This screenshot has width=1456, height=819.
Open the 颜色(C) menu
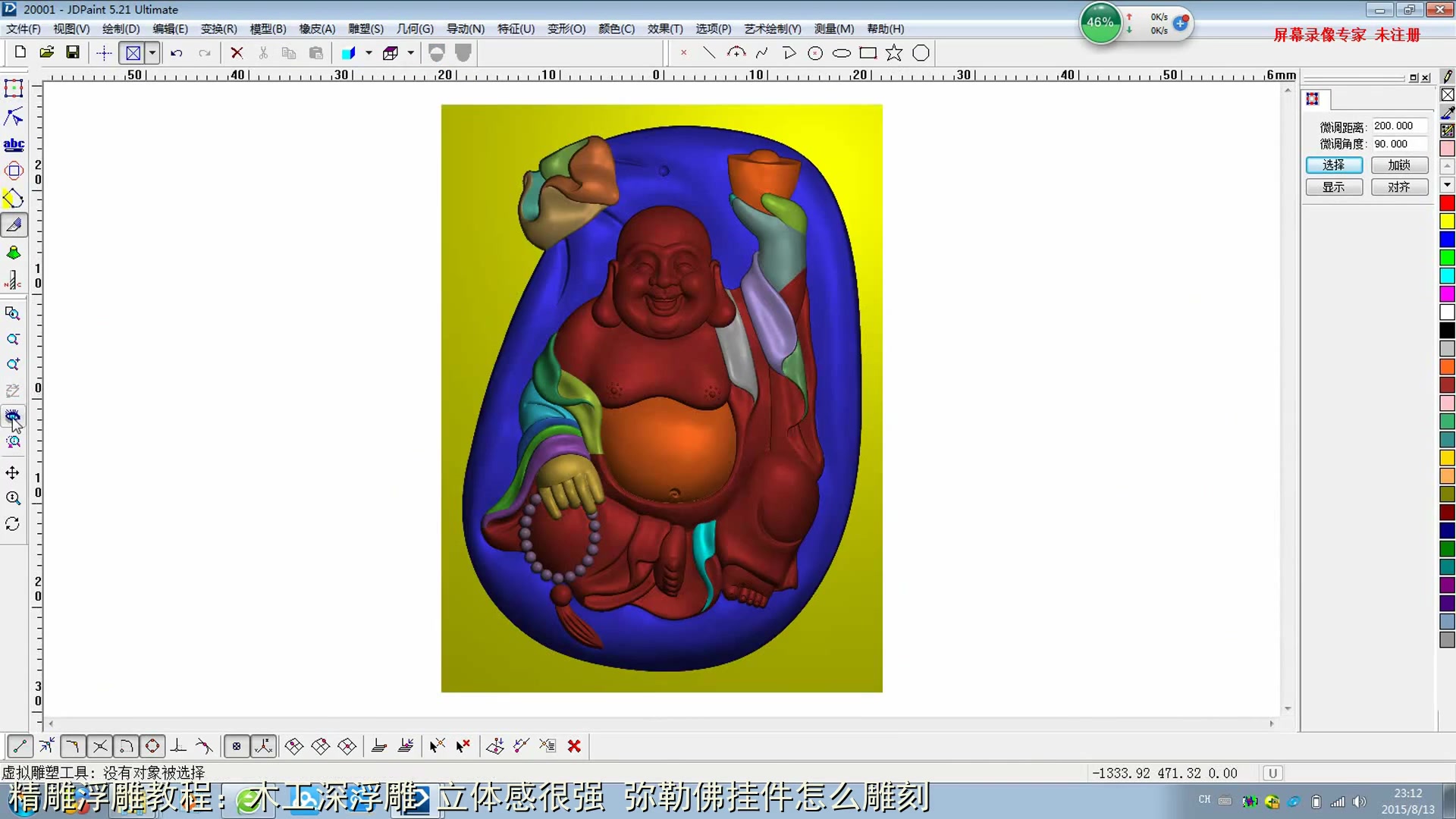click(617, 29)
